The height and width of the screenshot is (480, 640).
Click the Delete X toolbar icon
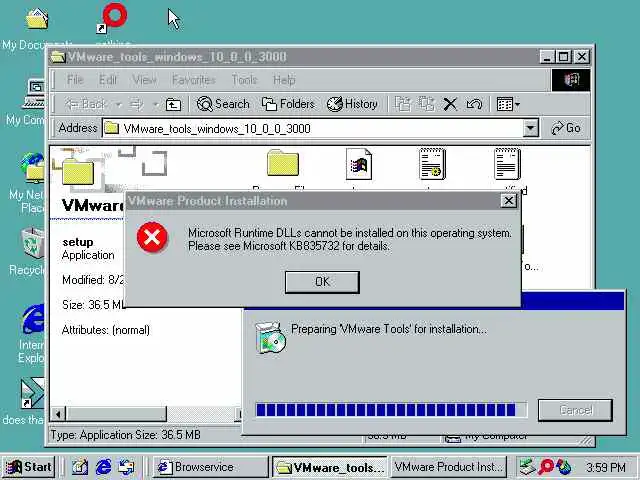tap(450, 104)
